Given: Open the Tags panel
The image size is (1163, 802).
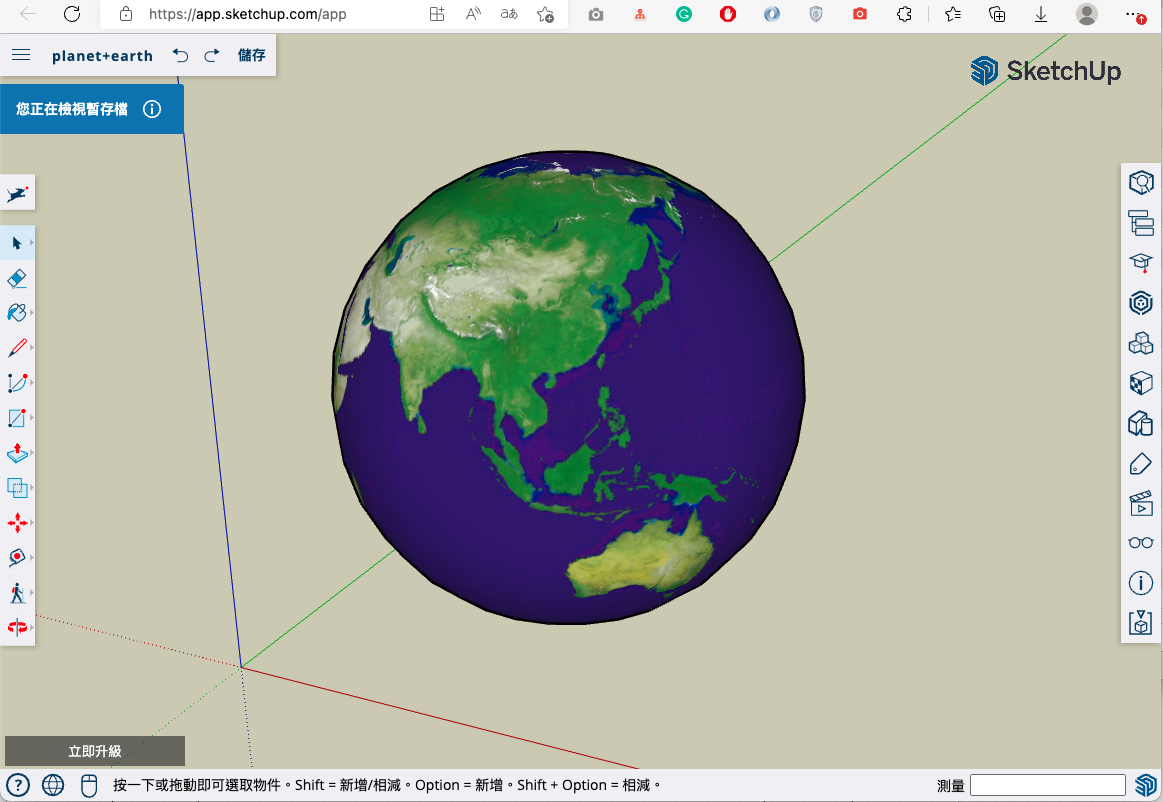Looking at the screenshot, I should pyautogui.click(x=1141, y=464).
